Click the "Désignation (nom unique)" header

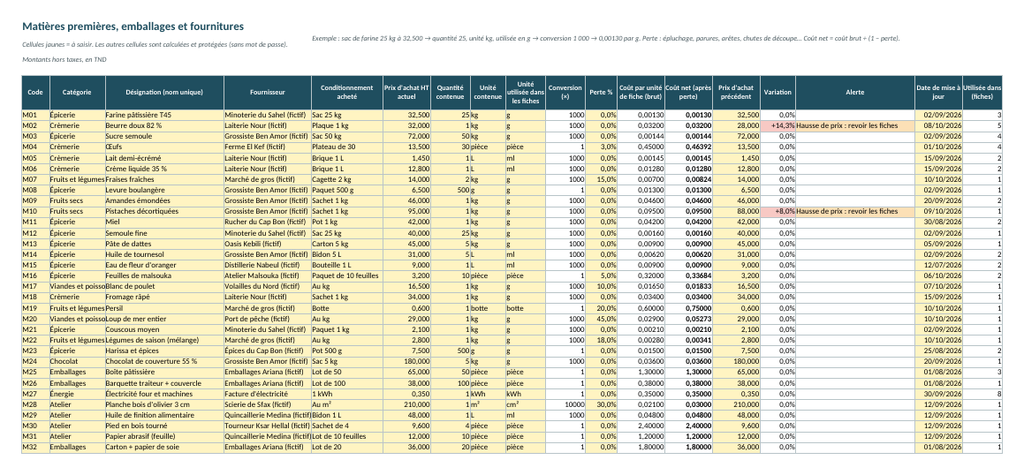pos(165,93)
